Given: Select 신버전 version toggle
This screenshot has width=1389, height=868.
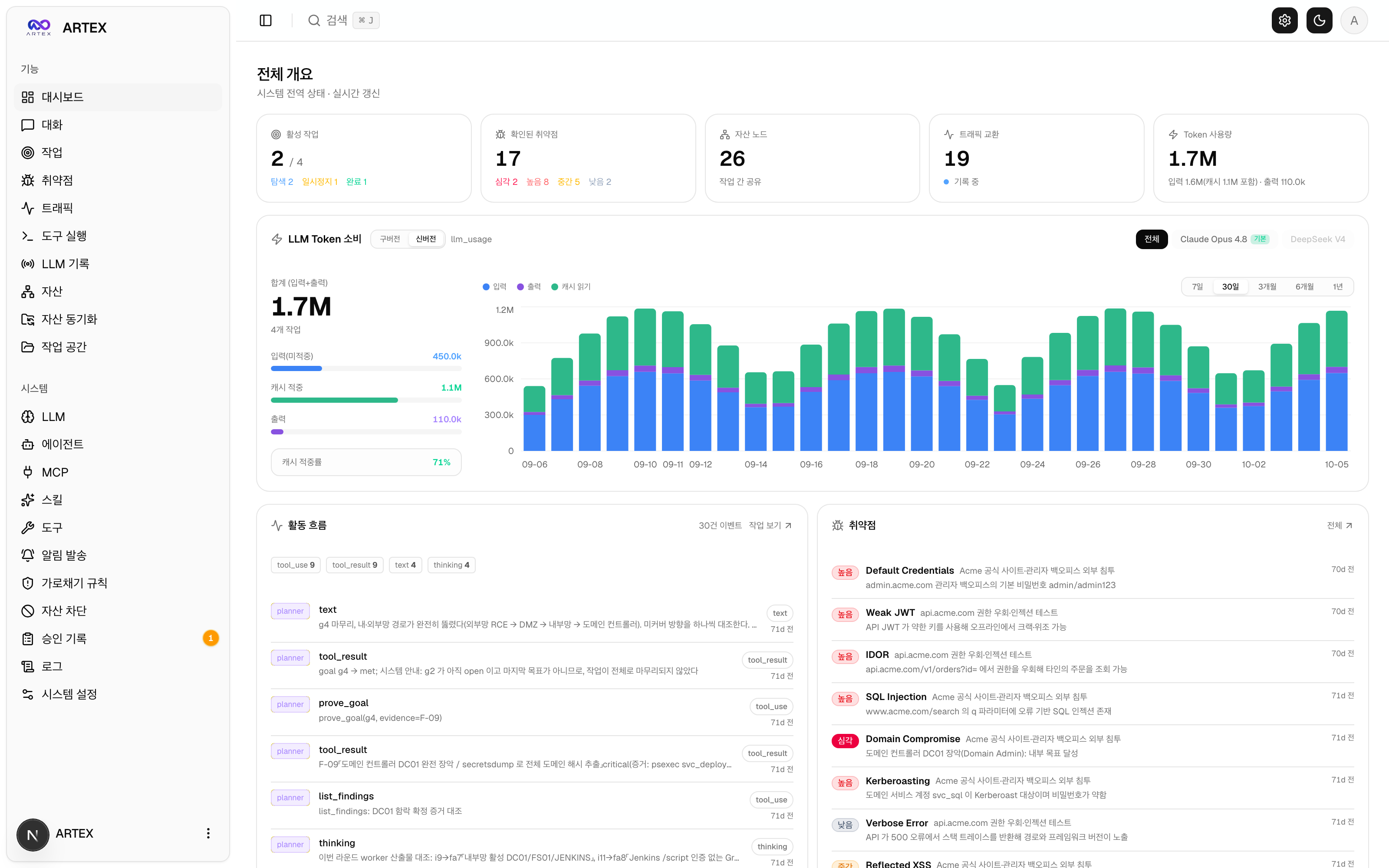Looking at the screenshot, I should [426, 239].
